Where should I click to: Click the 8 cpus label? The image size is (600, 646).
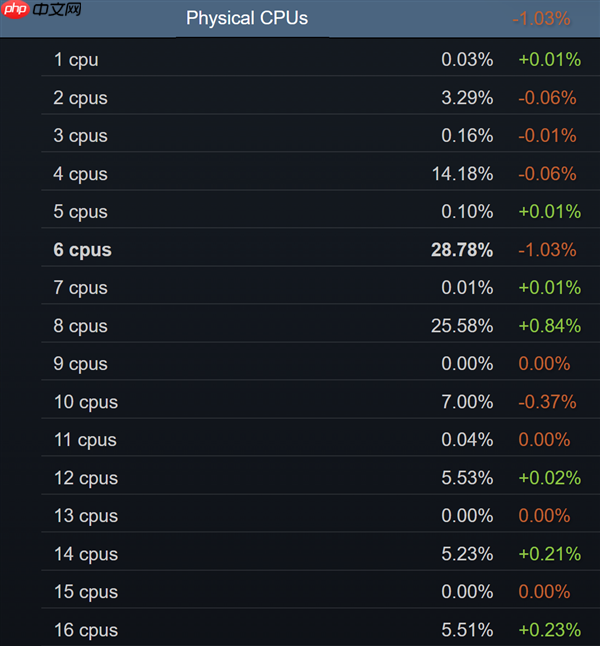point(80,326)
